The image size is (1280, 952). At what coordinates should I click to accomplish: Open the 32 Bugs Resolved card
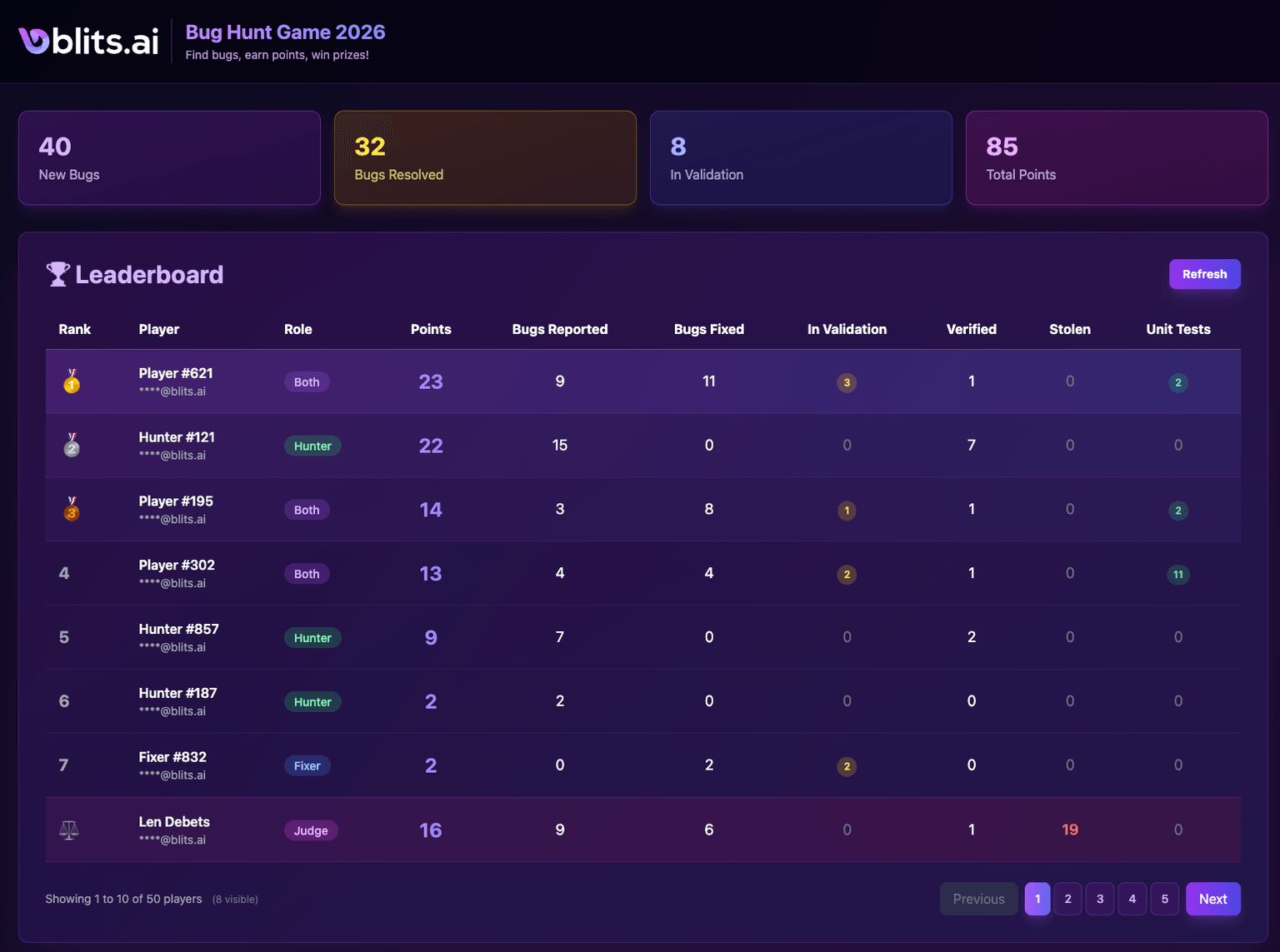point(485,157)
